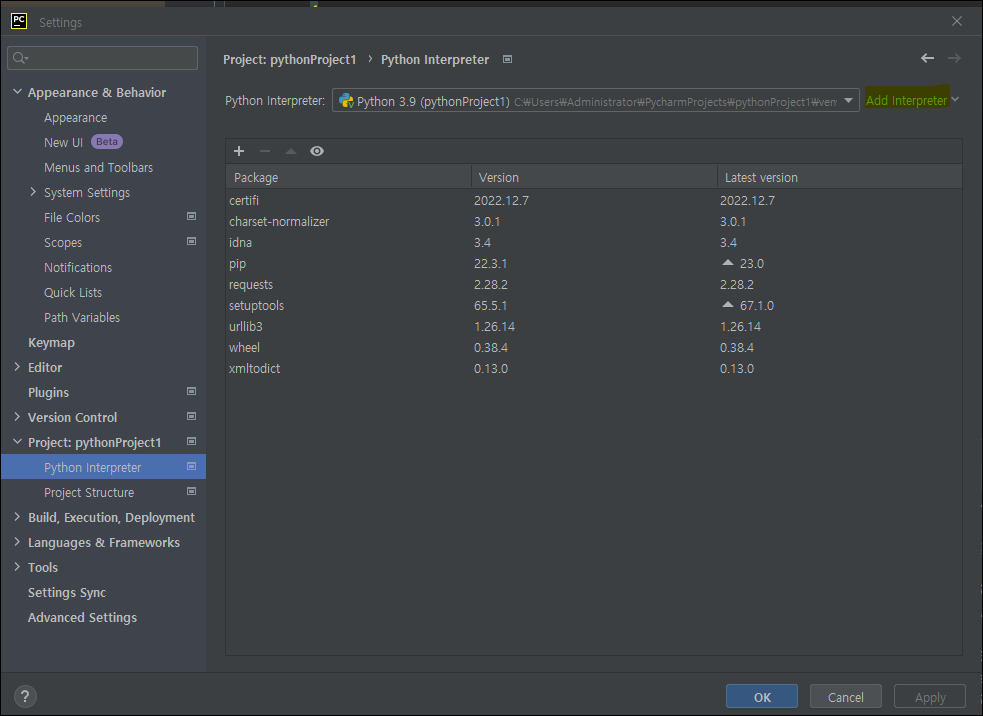The height and width of the screenshot is (716, 983).
Task: Select the setuptools package name
Action: pos(256,305)
